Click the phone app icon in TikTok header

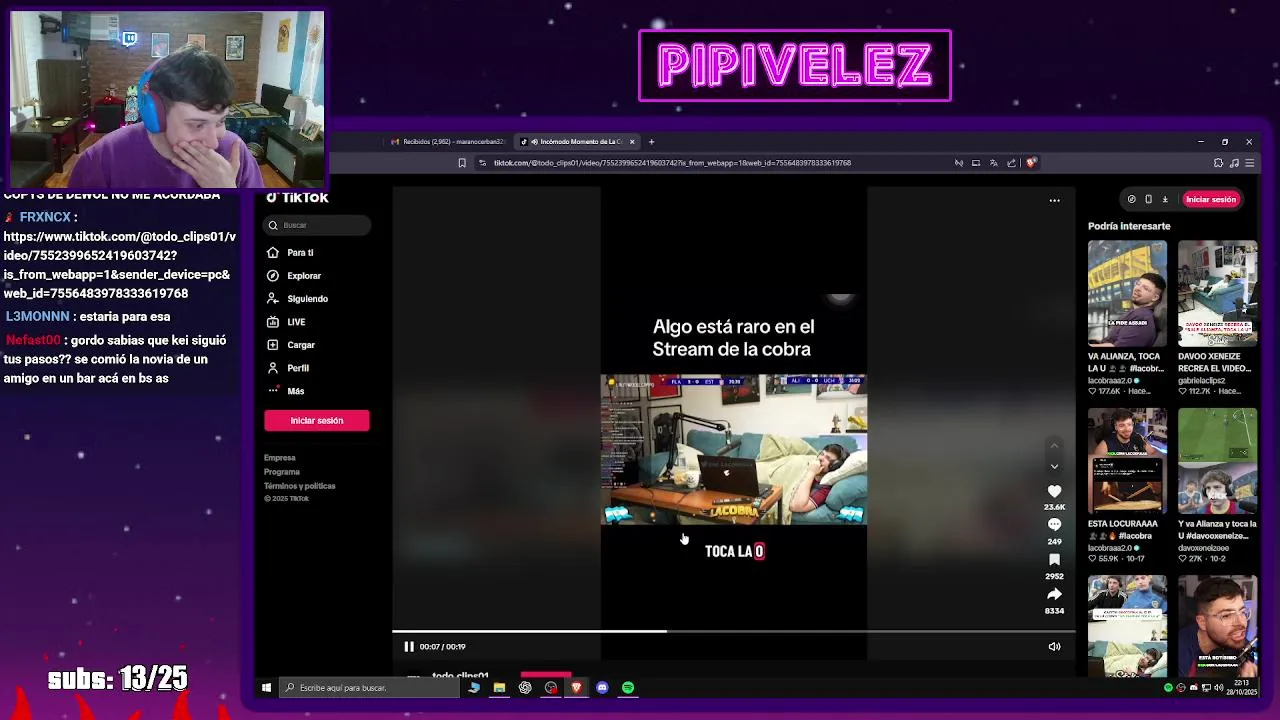point(1148,199)
